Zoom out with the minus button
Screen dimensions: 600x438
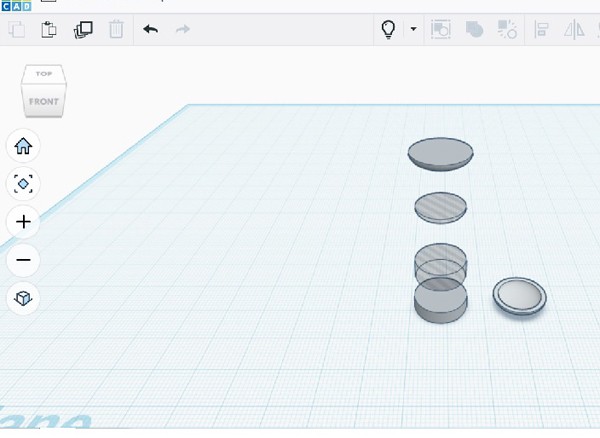coord(23,260)
